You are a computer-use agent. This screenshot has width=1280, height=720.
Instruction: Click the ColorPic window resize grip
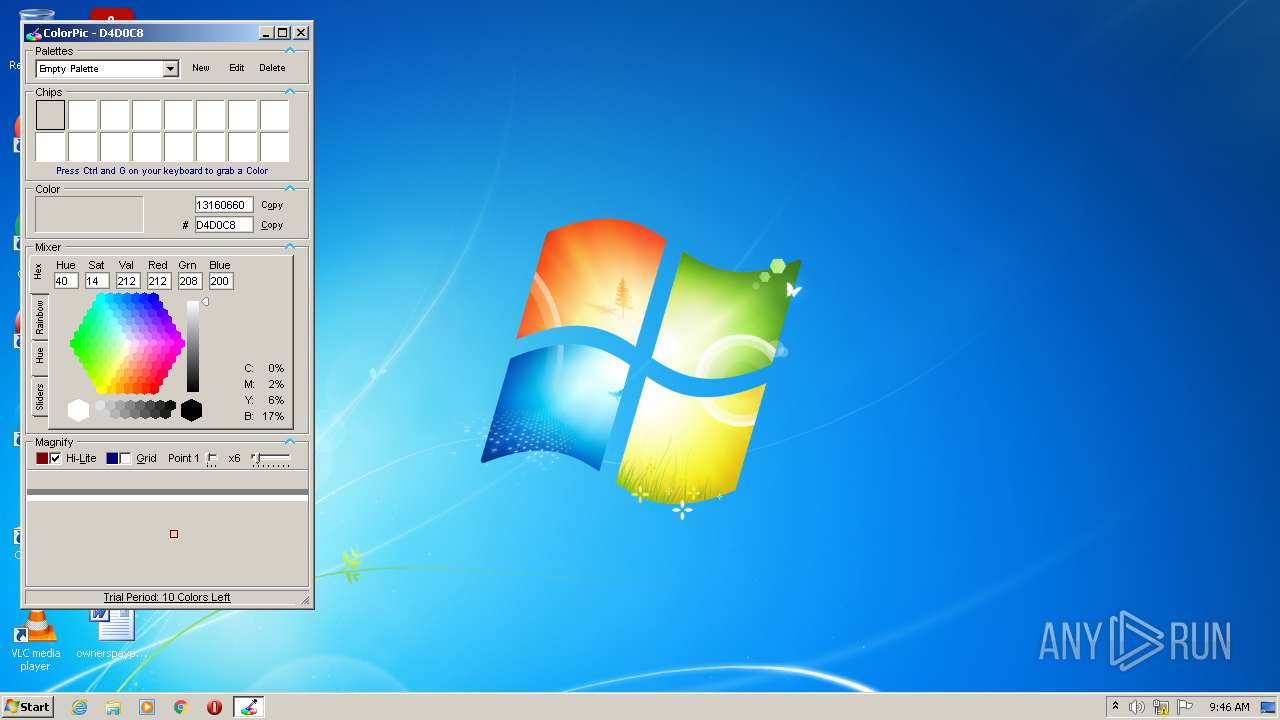306,600
